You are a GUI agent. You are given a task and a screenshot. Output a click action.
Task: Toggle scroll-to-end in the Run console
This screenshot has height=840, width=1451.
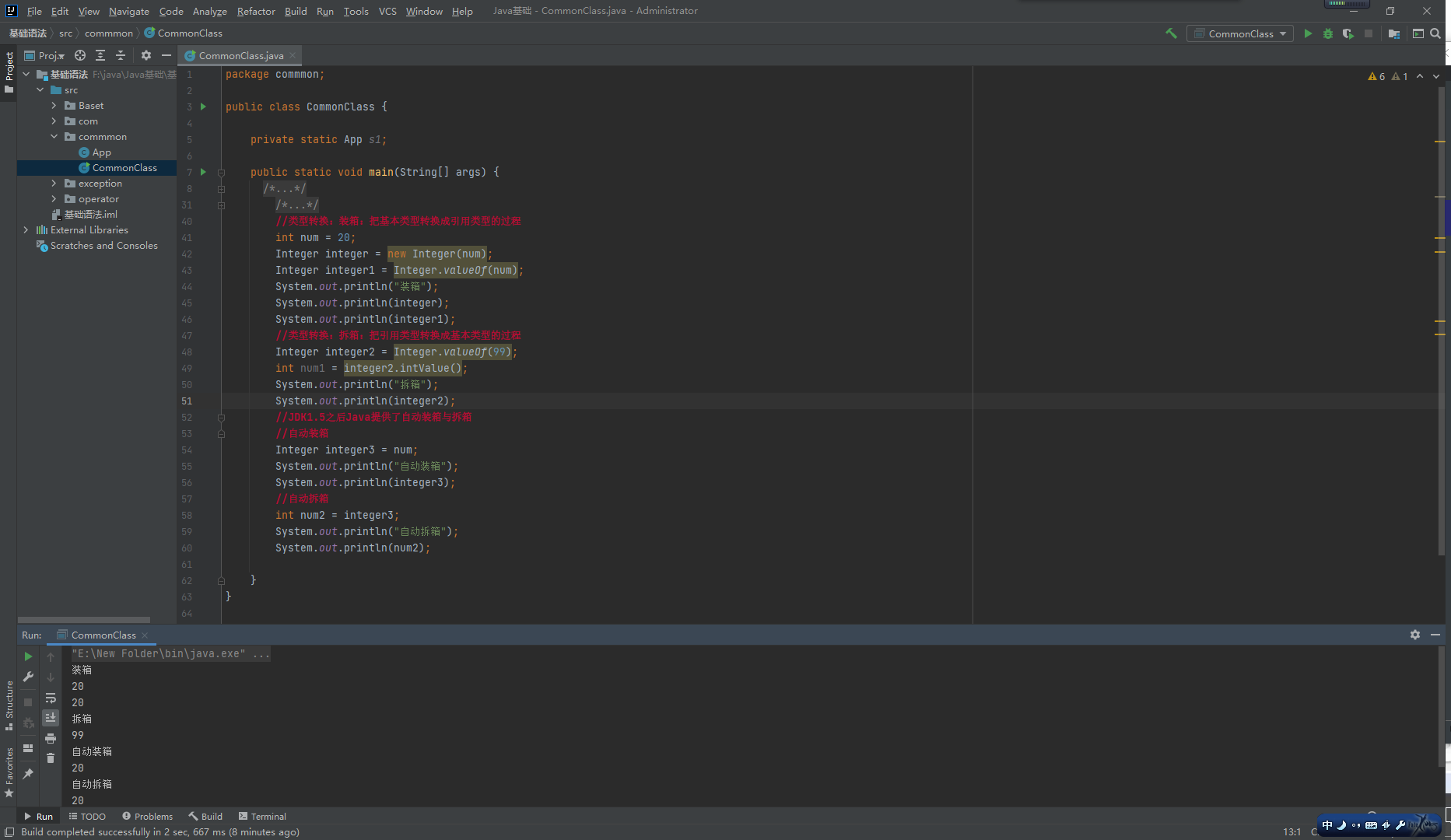[51, 718]
